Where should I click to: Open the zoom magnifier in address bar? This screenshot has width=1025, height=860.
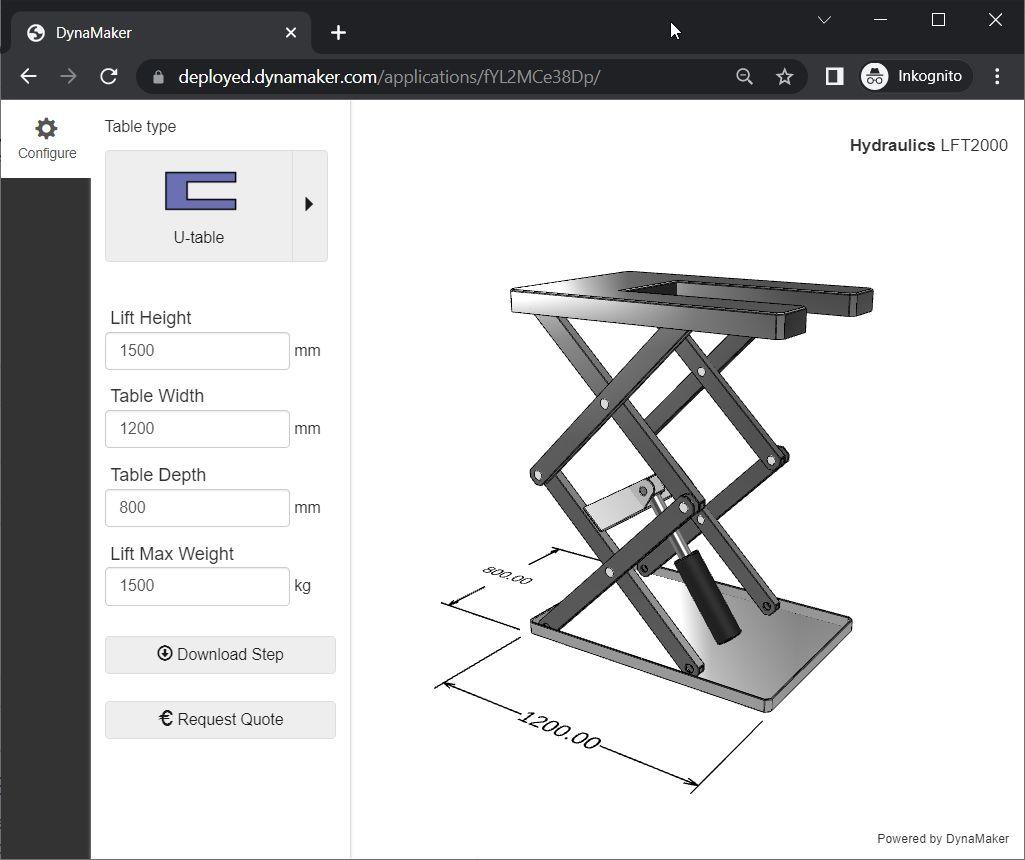[744, 76]
